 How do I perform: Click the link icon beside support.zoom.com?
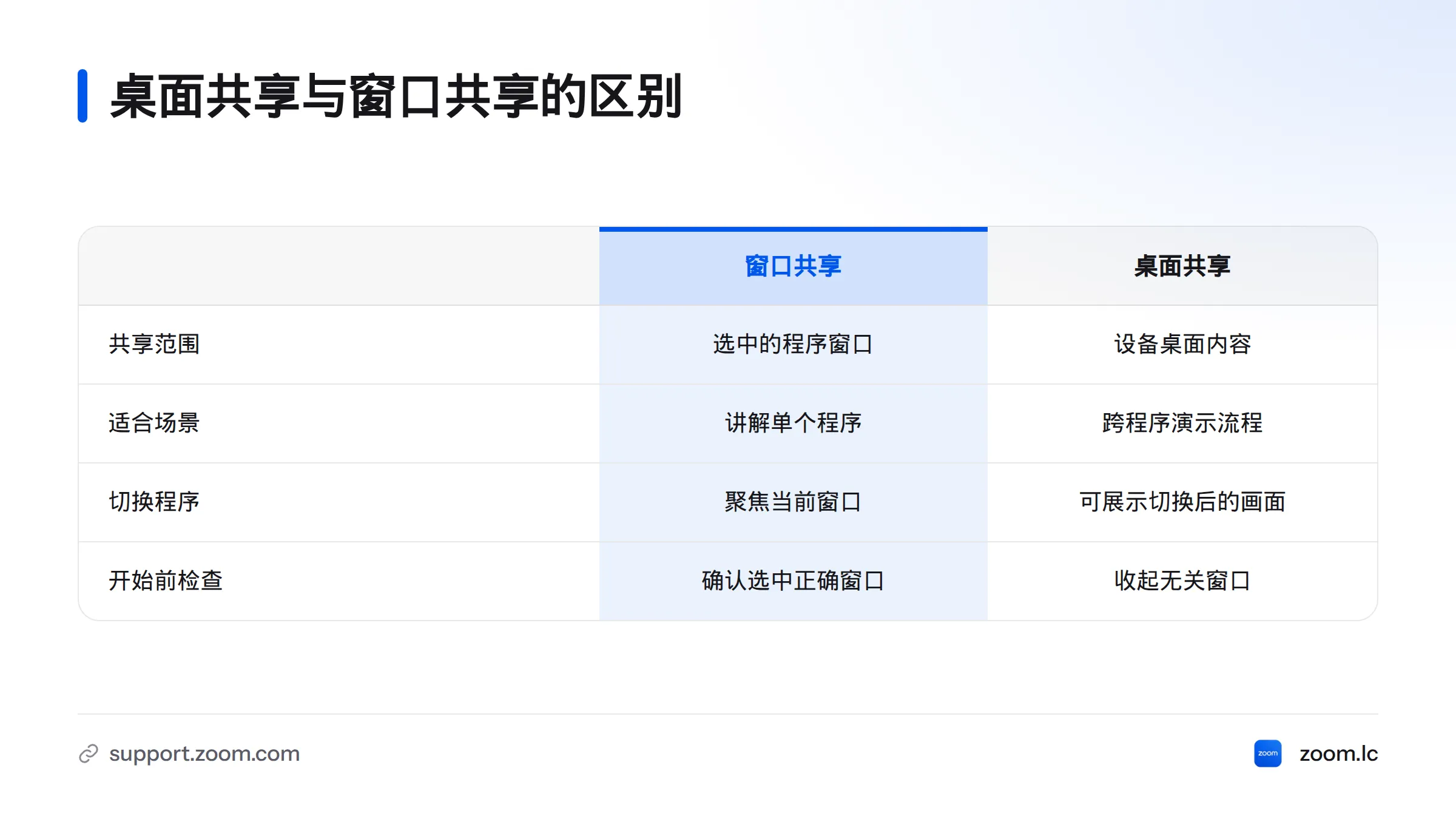pyautogui.click(x=89, y=753)
